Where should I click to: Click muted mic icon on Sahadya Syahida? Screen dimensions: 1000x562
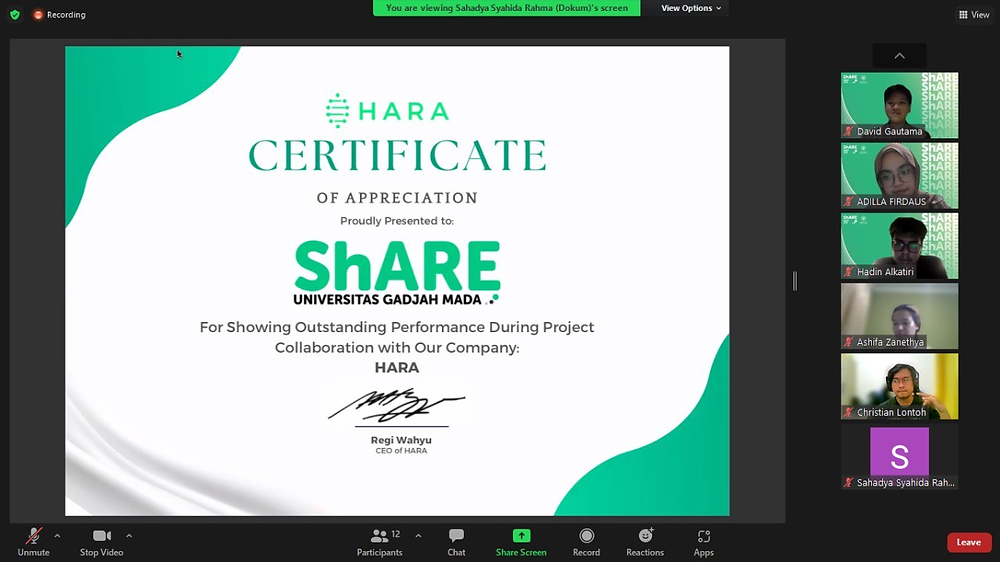pyautogui.click(x=848, y=482)
